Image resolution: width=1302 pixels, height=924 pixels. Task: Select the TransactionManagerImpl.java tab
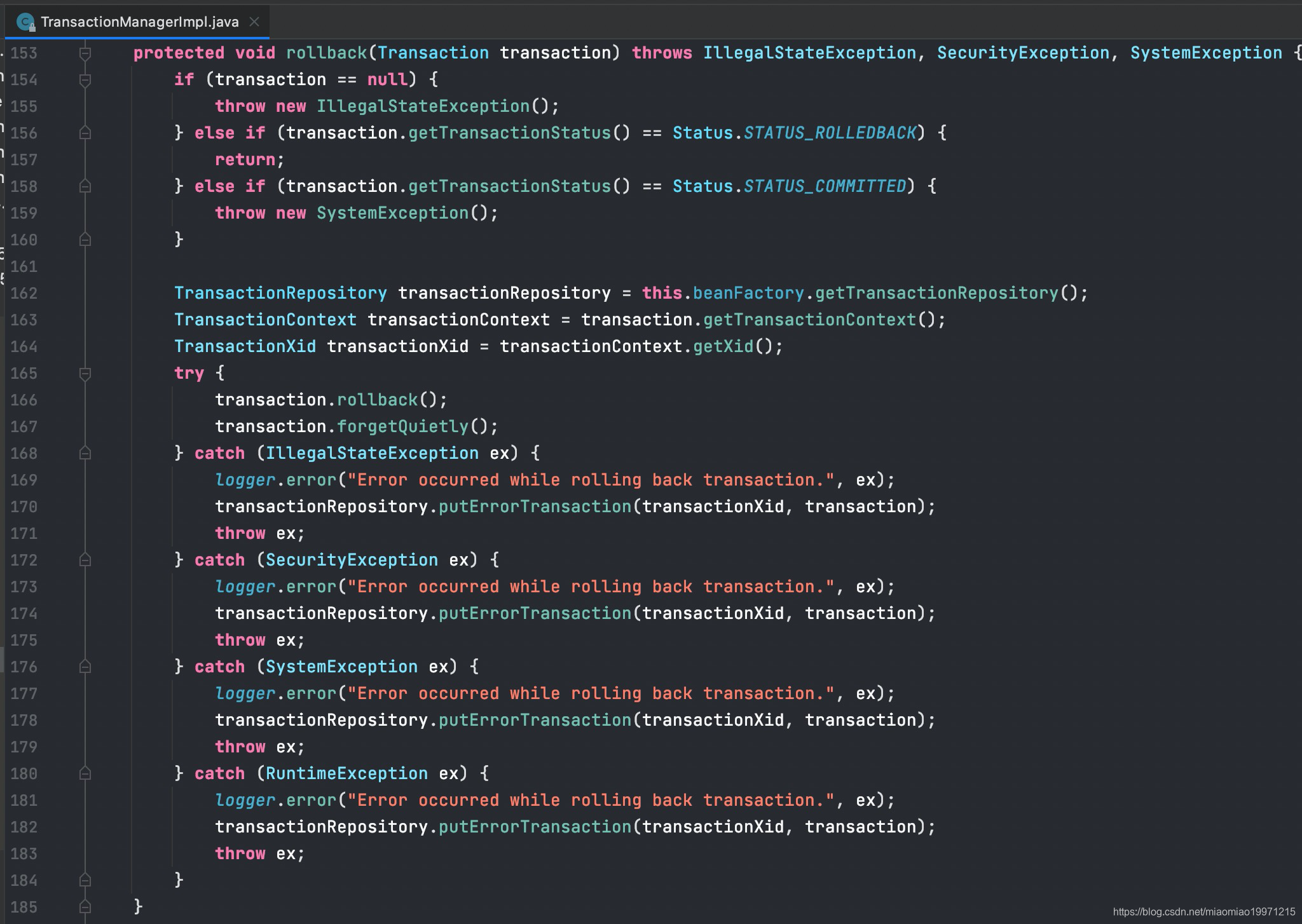(139, 22)
